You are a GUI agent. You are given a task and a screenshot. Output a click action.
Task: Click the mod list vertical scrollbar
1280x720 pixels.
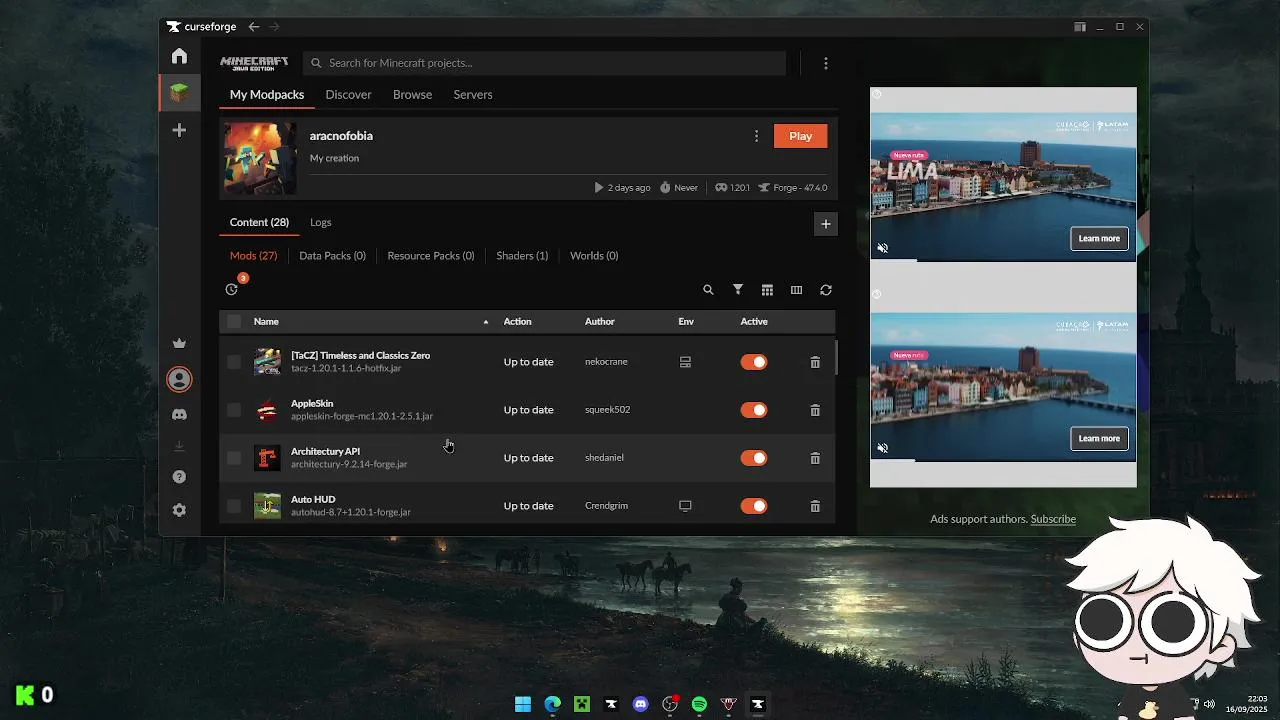(x=836, y=357)
